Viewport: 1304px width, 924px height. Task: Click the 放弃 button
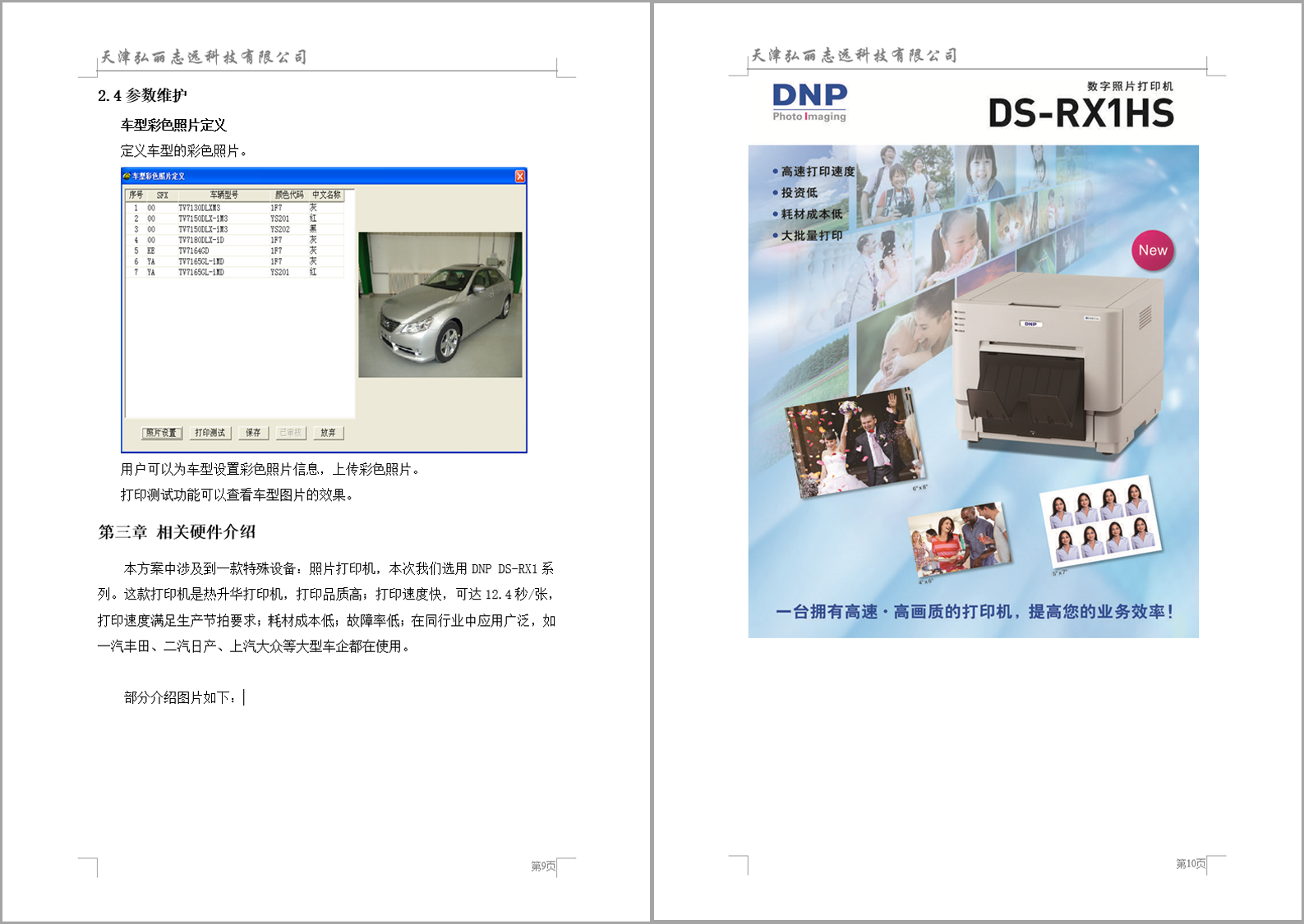[328, 433]
